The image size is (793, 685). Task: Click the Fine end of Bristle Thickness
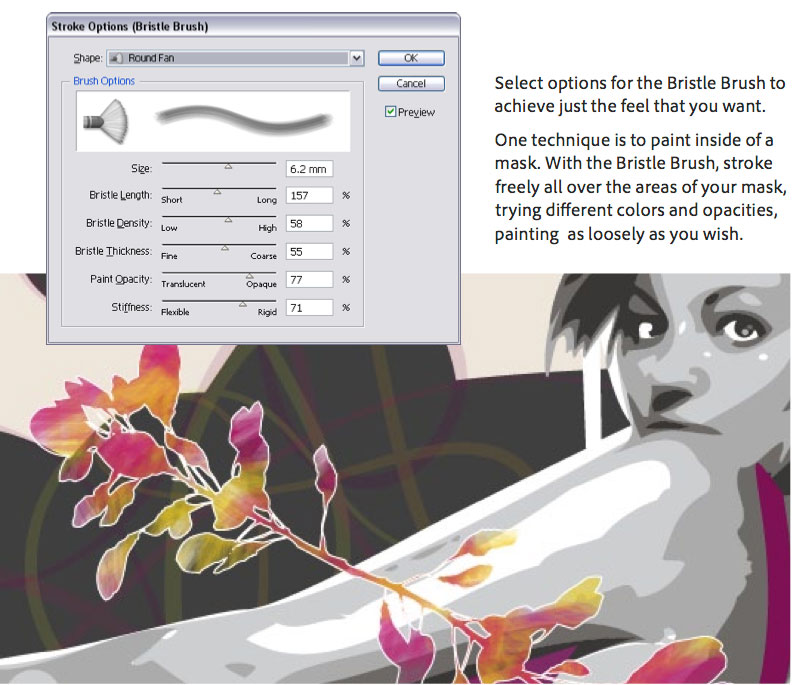click(x=169, y=256)
